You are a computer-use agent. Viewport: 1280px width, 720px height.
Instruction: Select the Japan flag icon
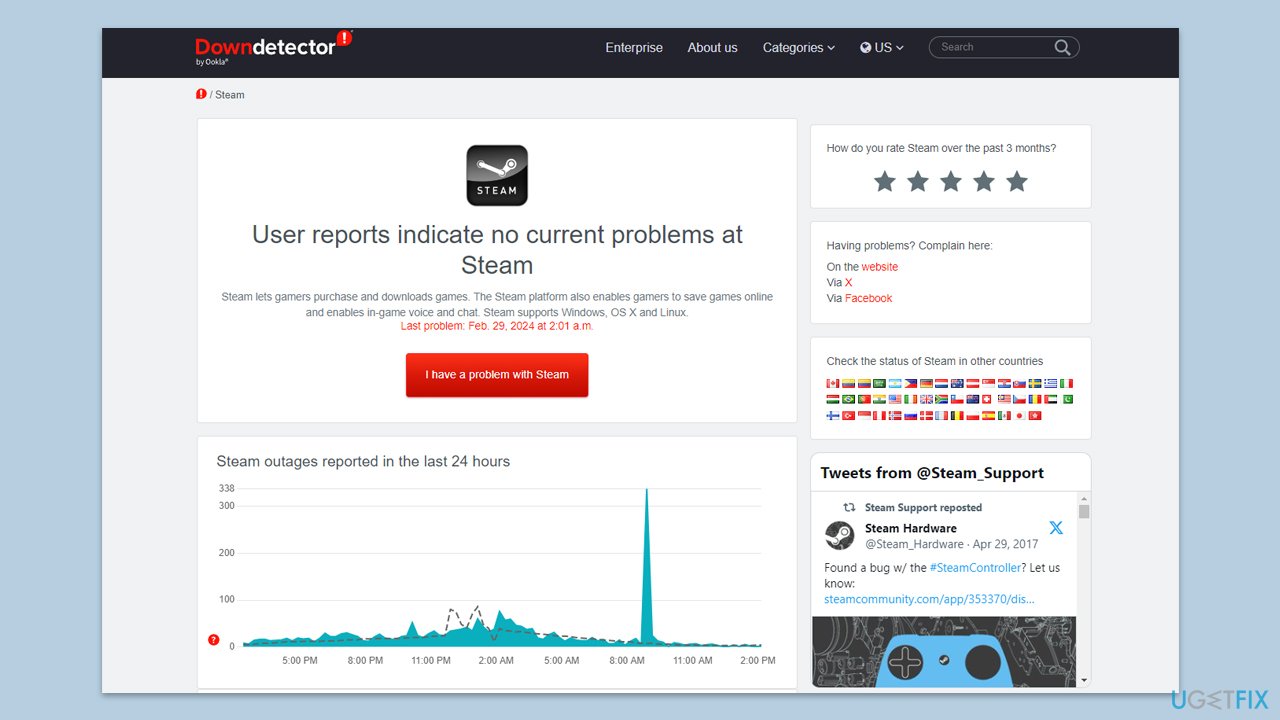(x=1019, y=415)
